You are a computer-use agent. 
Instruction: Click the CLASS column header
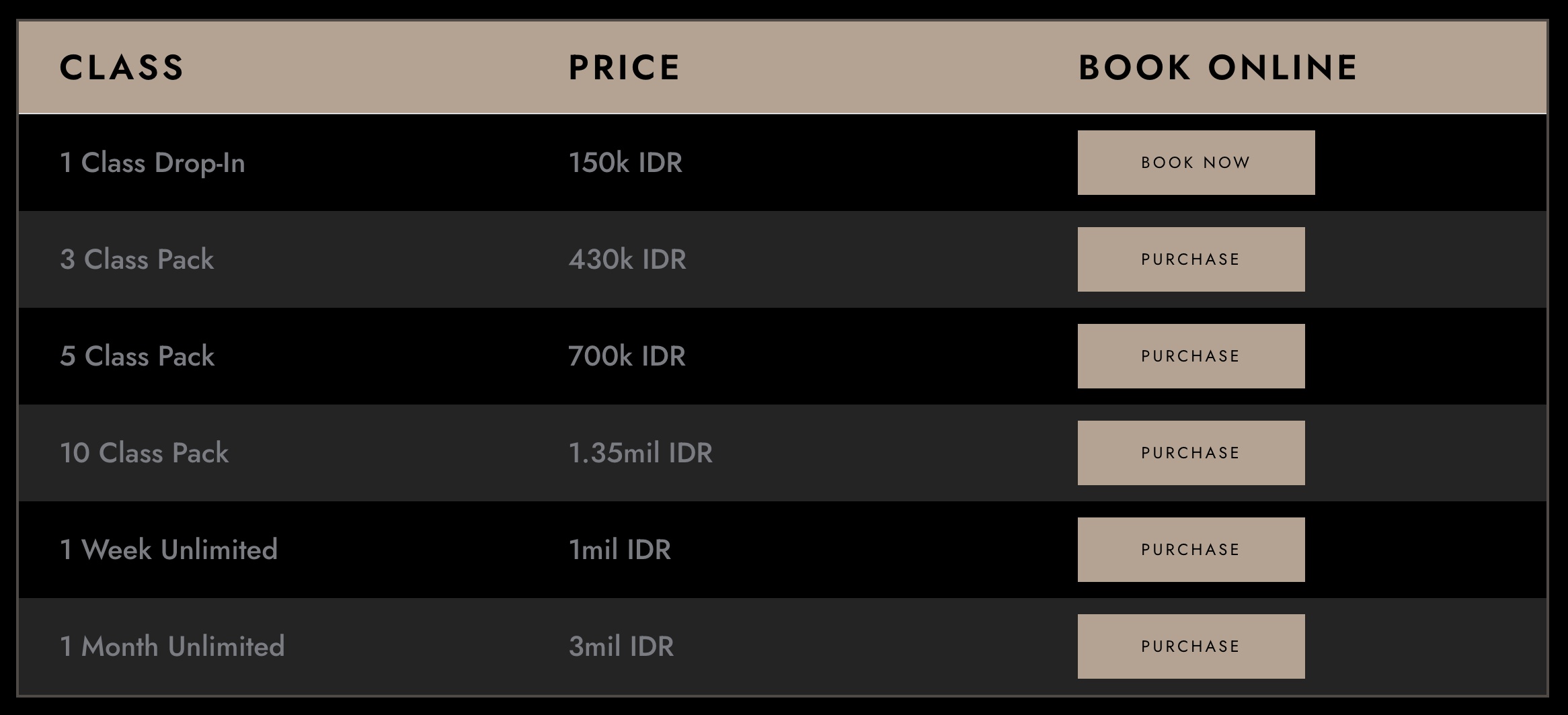click(x=122, y=68)
